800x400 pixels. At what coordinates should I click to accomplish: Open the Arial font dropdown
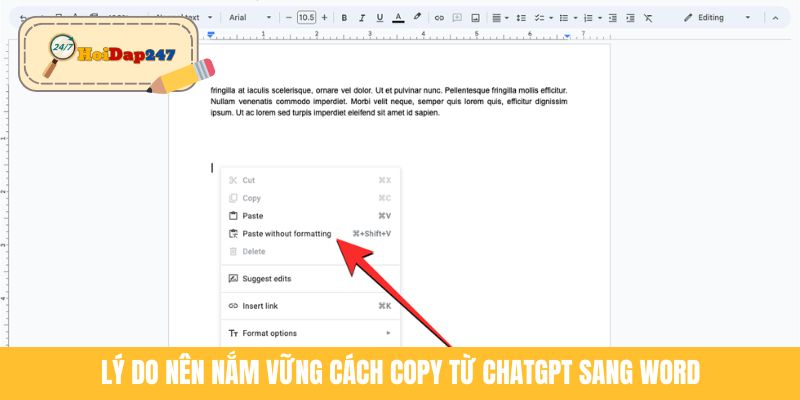250,17
